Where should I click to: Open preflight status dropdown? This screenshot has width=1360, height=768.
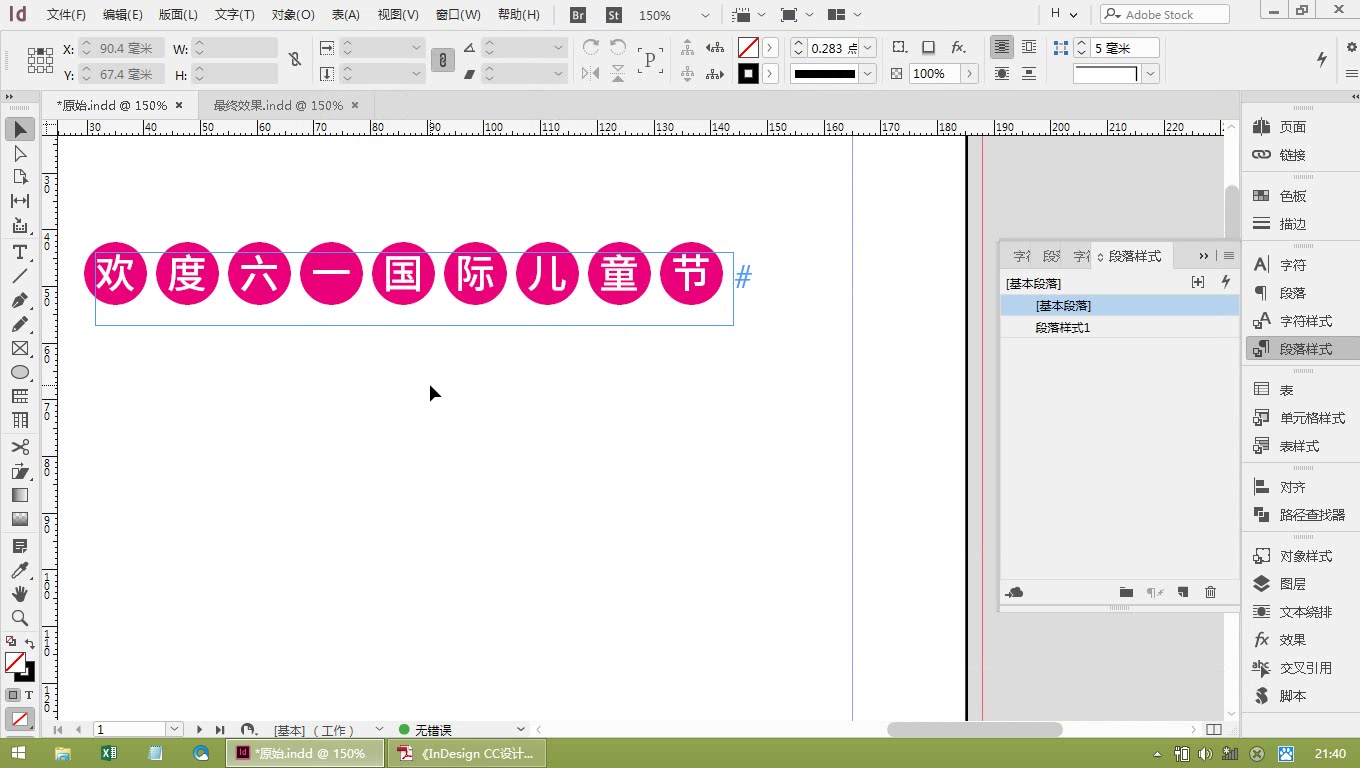coord(520,730)
